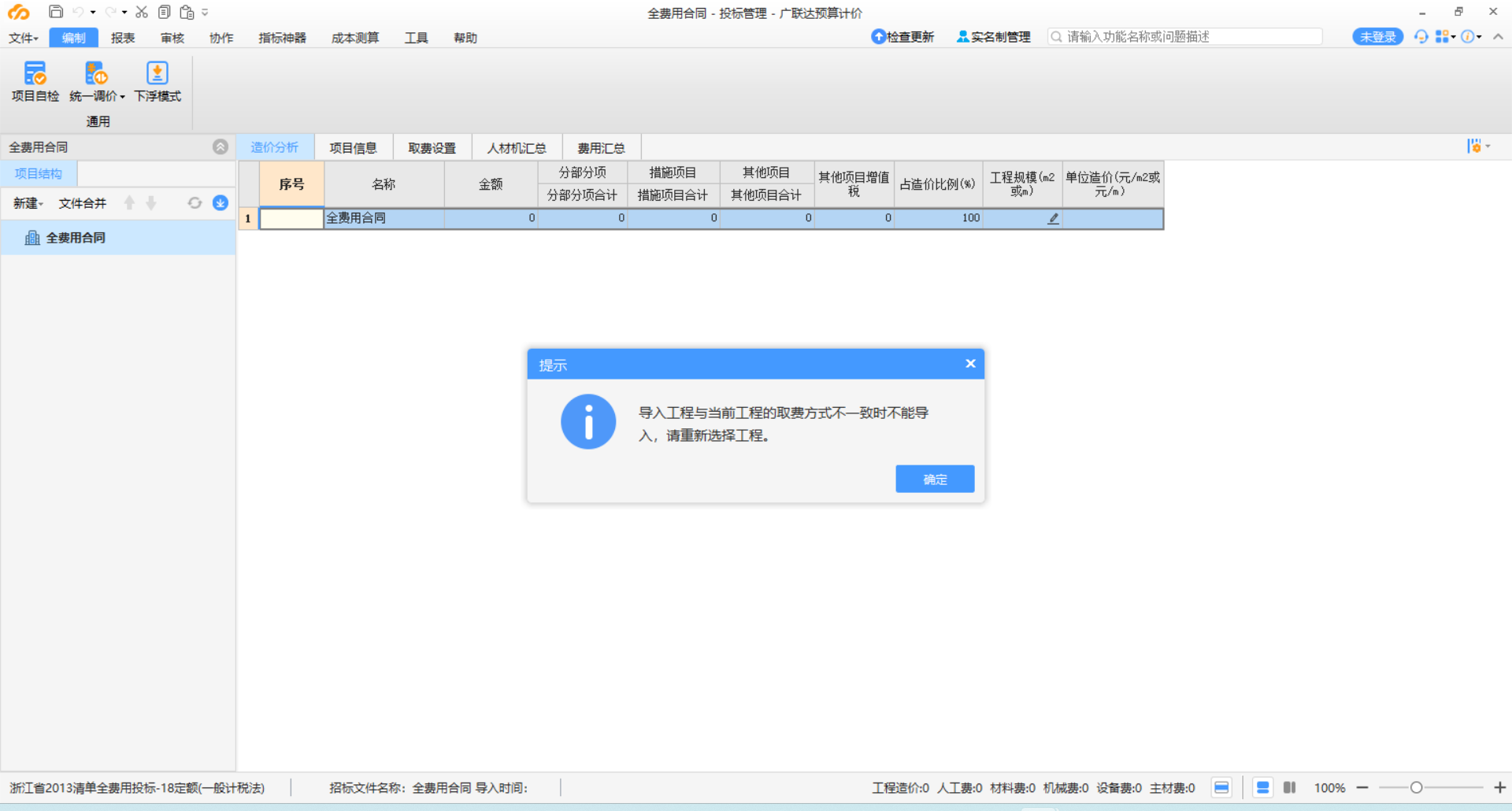1512x811 pixels.
Task: Click the copy icon in title bar
Action: click(164, 12)
